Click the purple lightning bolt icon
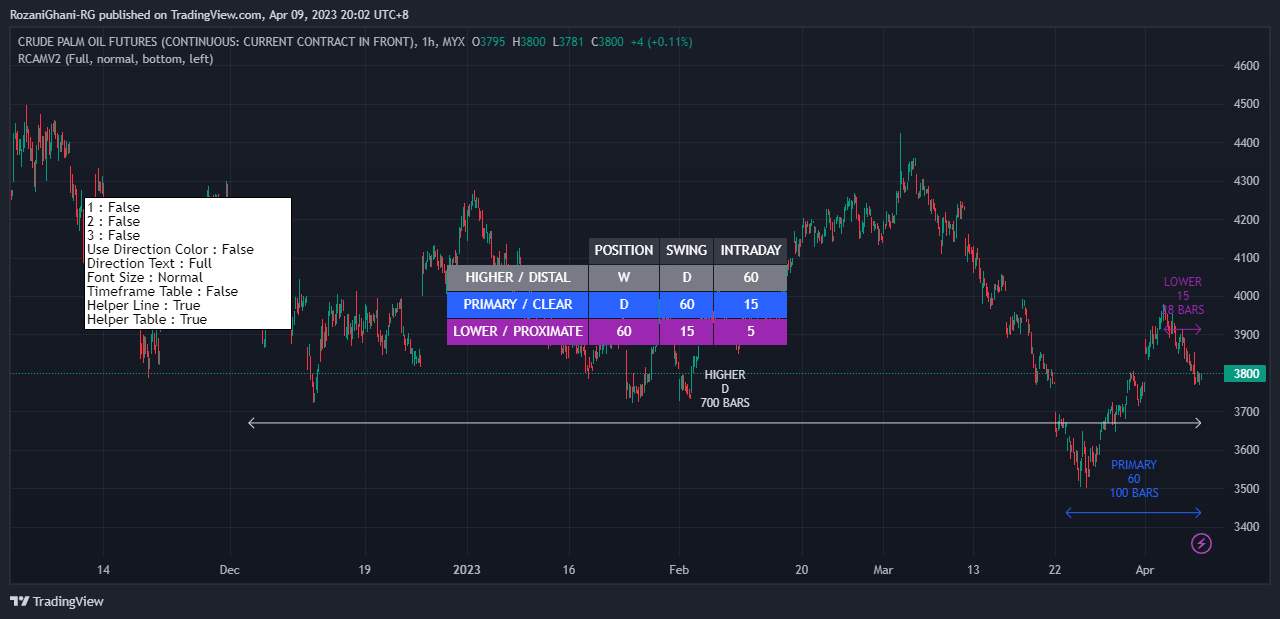Image resolution: width=1280 pixels, height=619 pixels. [1202, 543]
